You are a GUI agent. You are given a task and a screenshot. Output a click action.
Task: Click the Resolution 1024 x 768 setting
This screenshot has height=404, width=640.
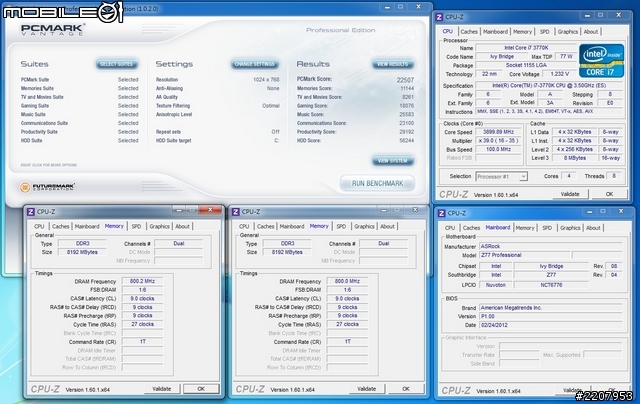tap(218, 80)
